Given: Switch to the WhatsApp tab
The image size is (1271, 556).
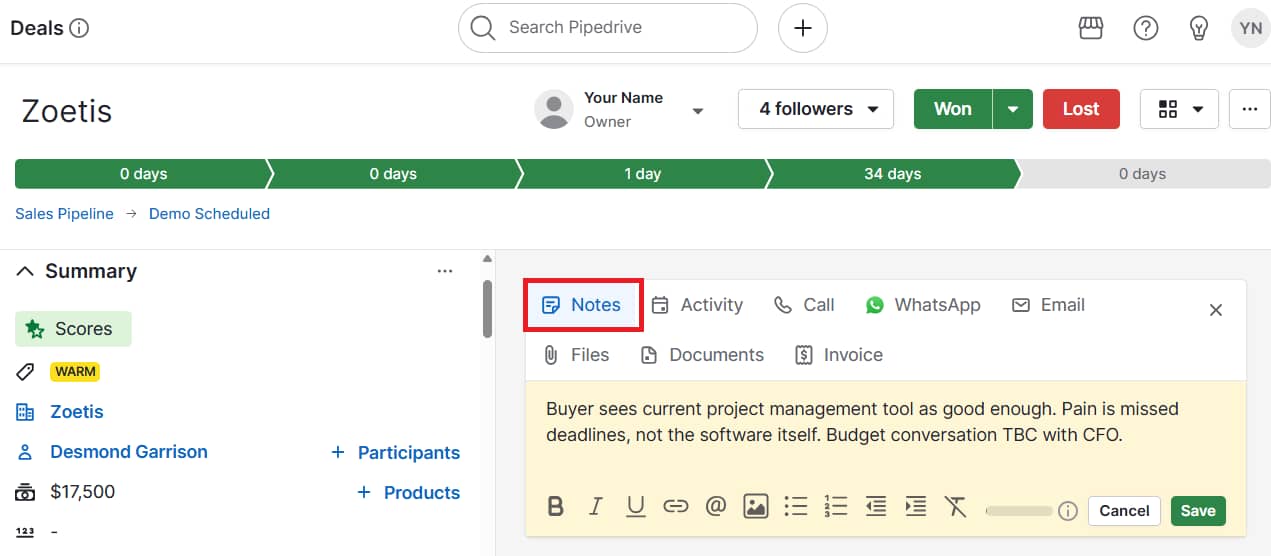Looking at the screenshot, I should tap(923, 305).
